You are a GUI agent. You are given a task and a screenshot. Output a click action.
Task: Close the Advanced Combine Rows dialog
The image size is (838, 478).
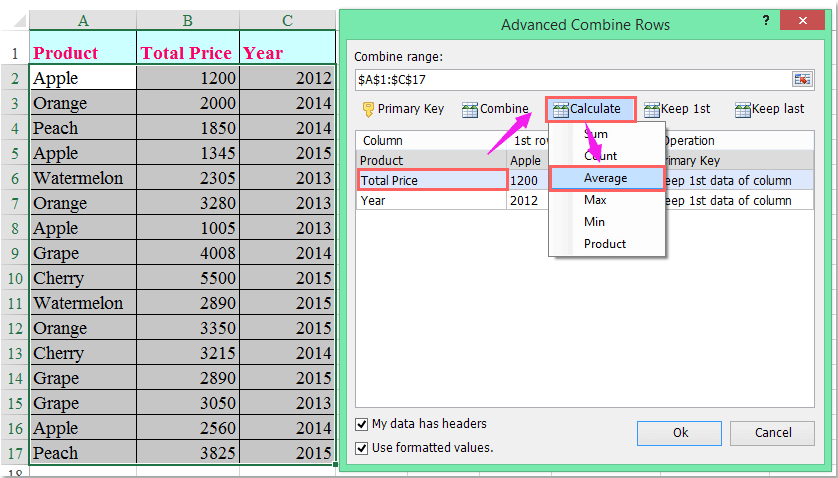808,20
